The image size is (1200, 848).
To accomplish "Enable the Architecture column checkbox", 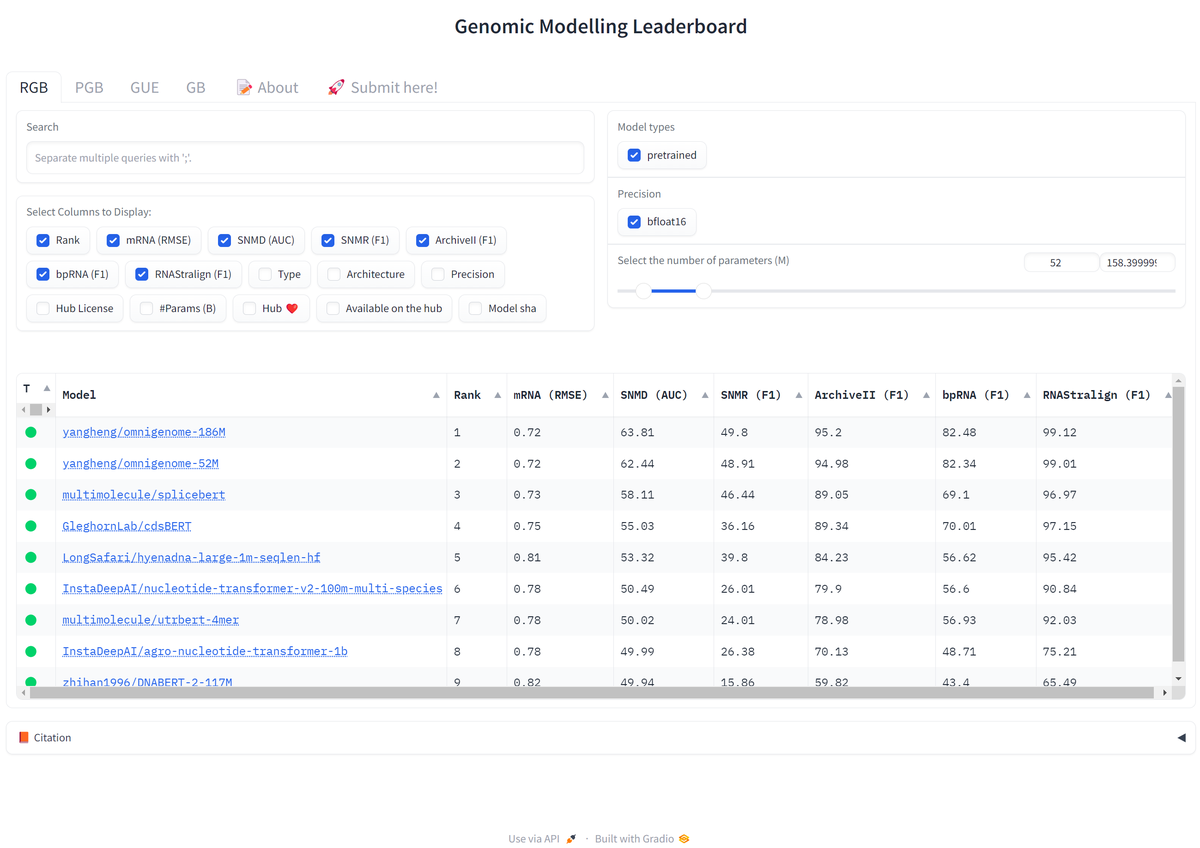I will [x=332, y=274].
